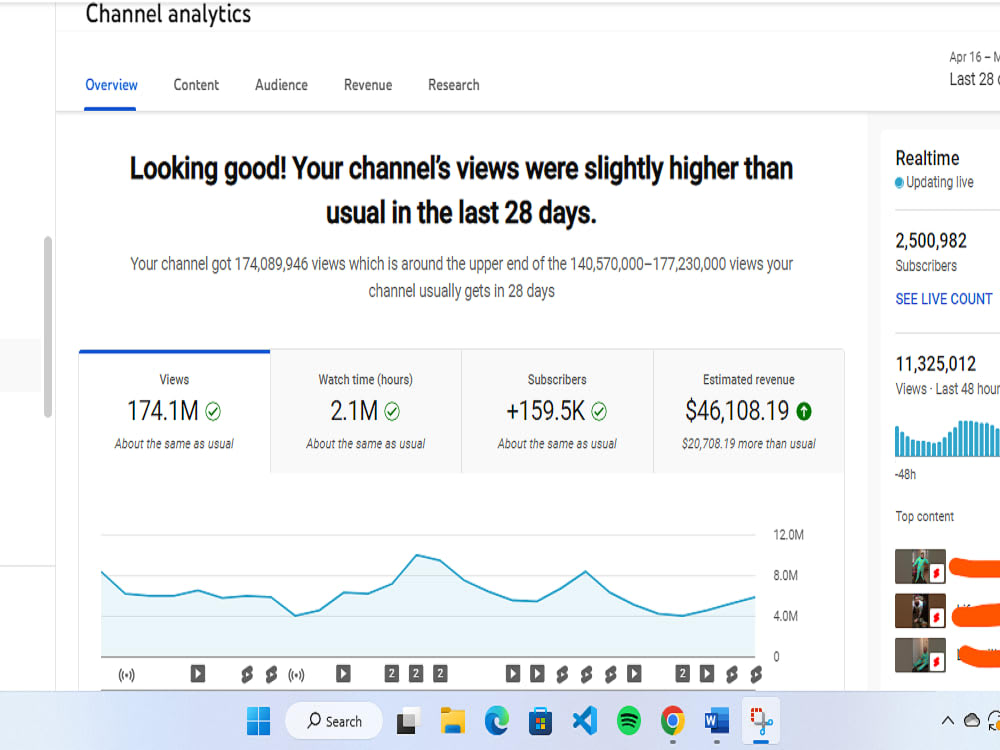Screen dimensions: 1000x750
Task: Open the Last 28 days date selector
Action: coord(973,78)
